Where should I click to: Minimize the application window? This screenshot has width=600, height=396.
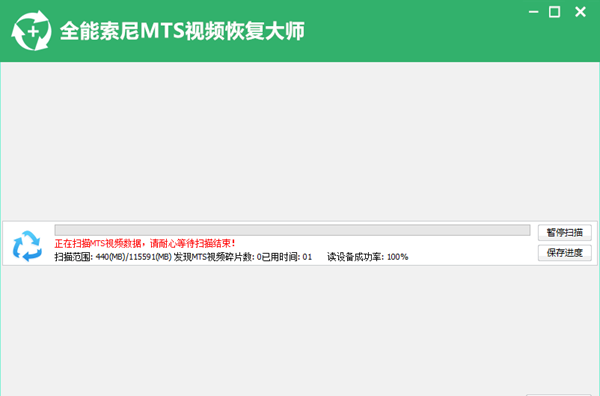tap(533, 12)
